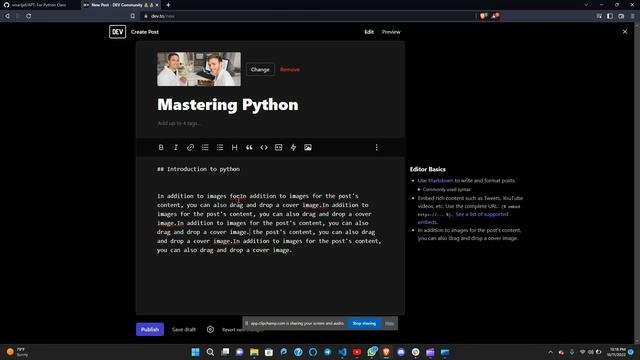Apply bold formatting in editor toolbar
640x360 pixels.
[x=161, y=147]
